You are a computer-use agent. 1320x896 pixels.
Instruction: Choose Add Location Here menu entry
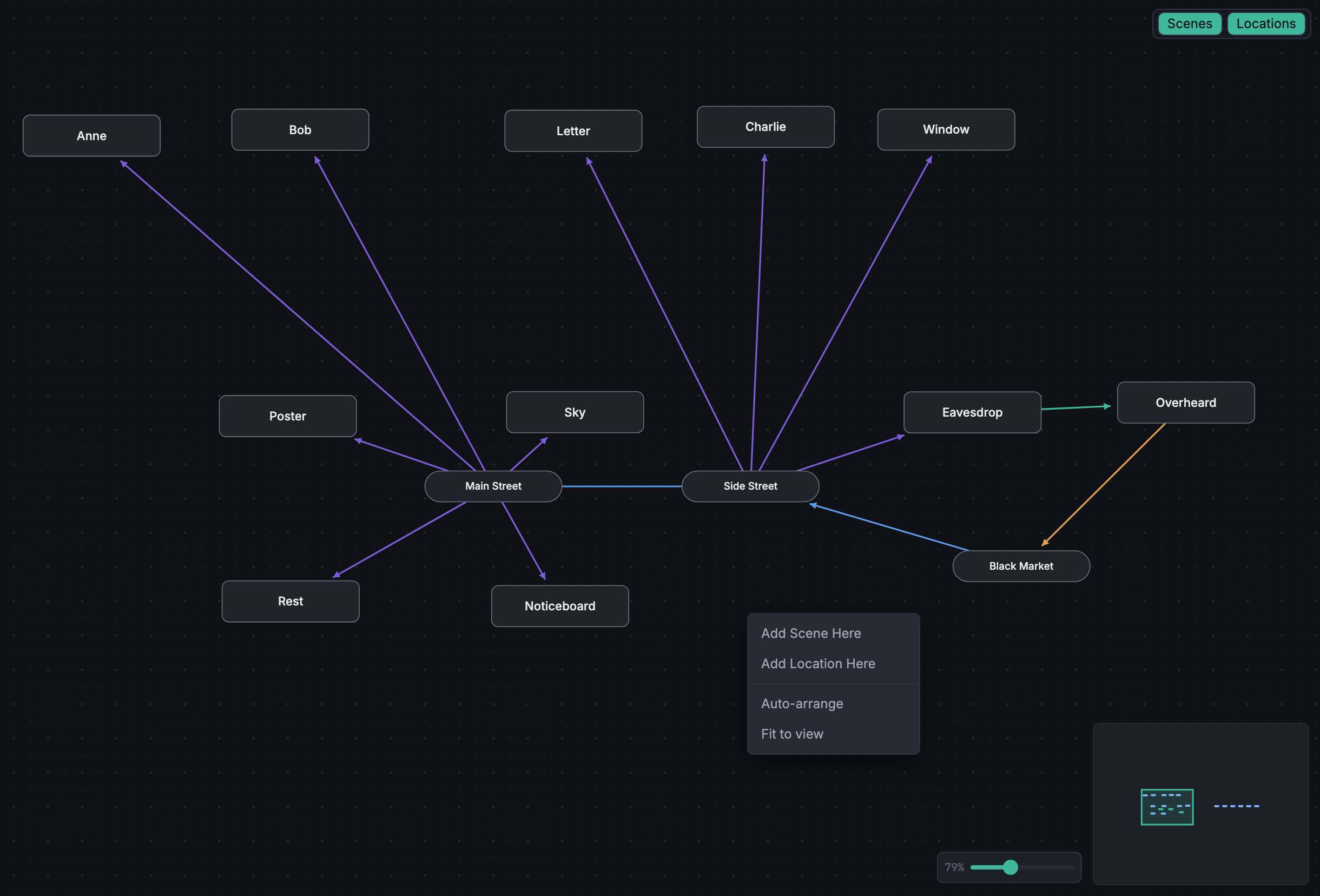(x=833, y=664)
